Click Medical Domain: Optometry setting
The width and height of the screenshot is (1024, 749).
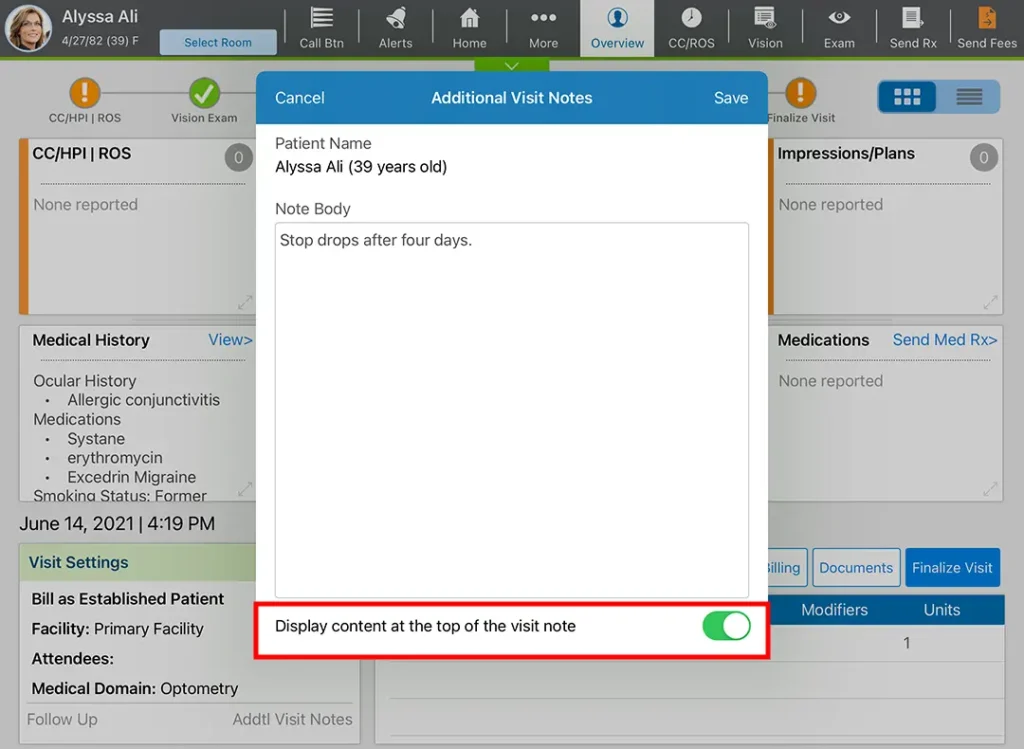tap(135, 688)
